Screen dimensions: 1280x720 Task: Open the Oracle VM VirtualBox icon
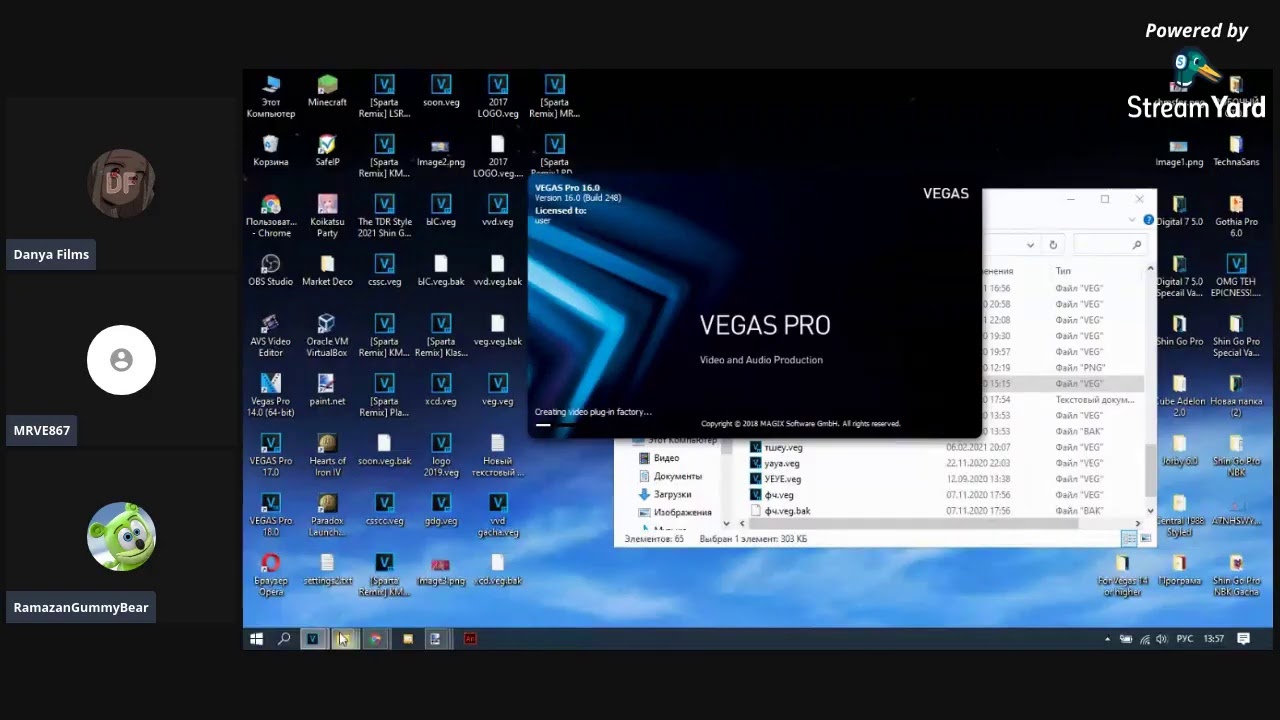pyautogui.click(x=327, y=335)
